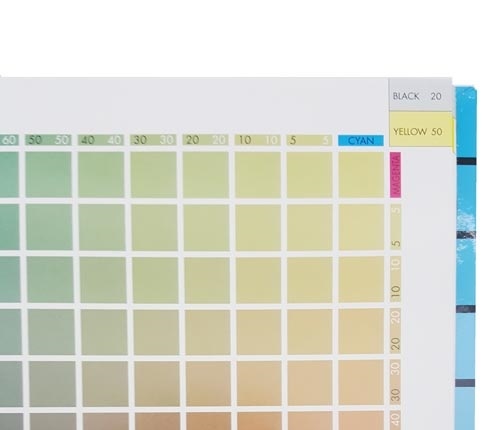This screenshot has width=500, height=430.
Task: Select the YELLOW 50 index tab
Action: click(421, 130)
